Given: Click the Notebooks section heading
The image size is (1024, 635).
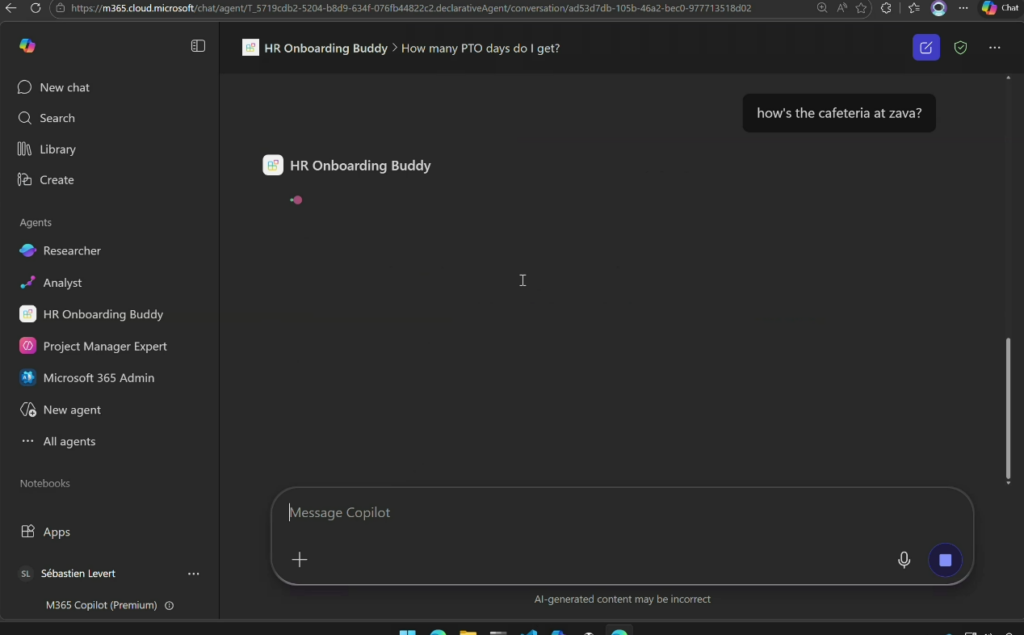Looking at the screenshot, I should coord(44,483).
